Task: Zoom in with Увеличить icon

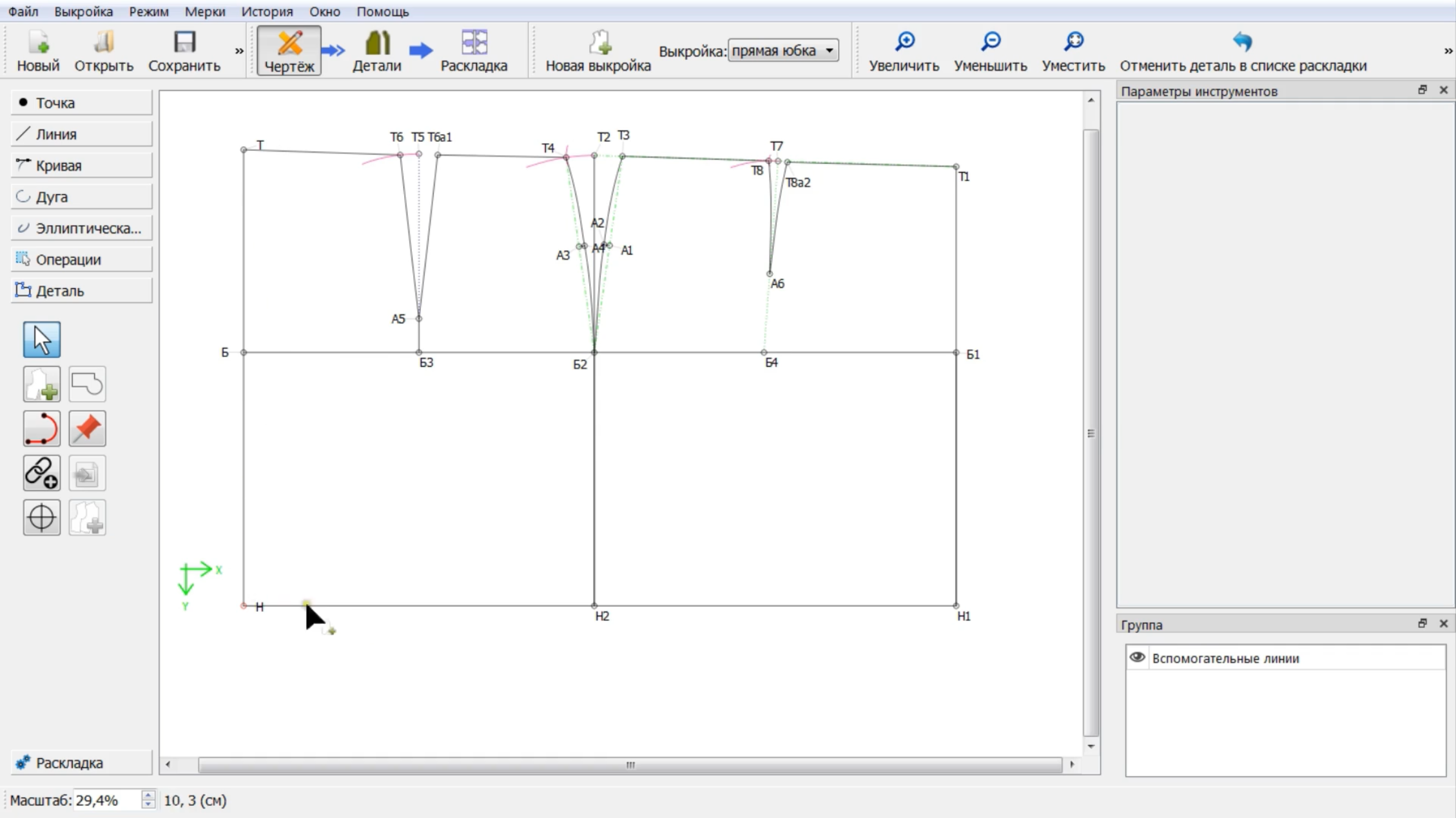Action: 904,52
